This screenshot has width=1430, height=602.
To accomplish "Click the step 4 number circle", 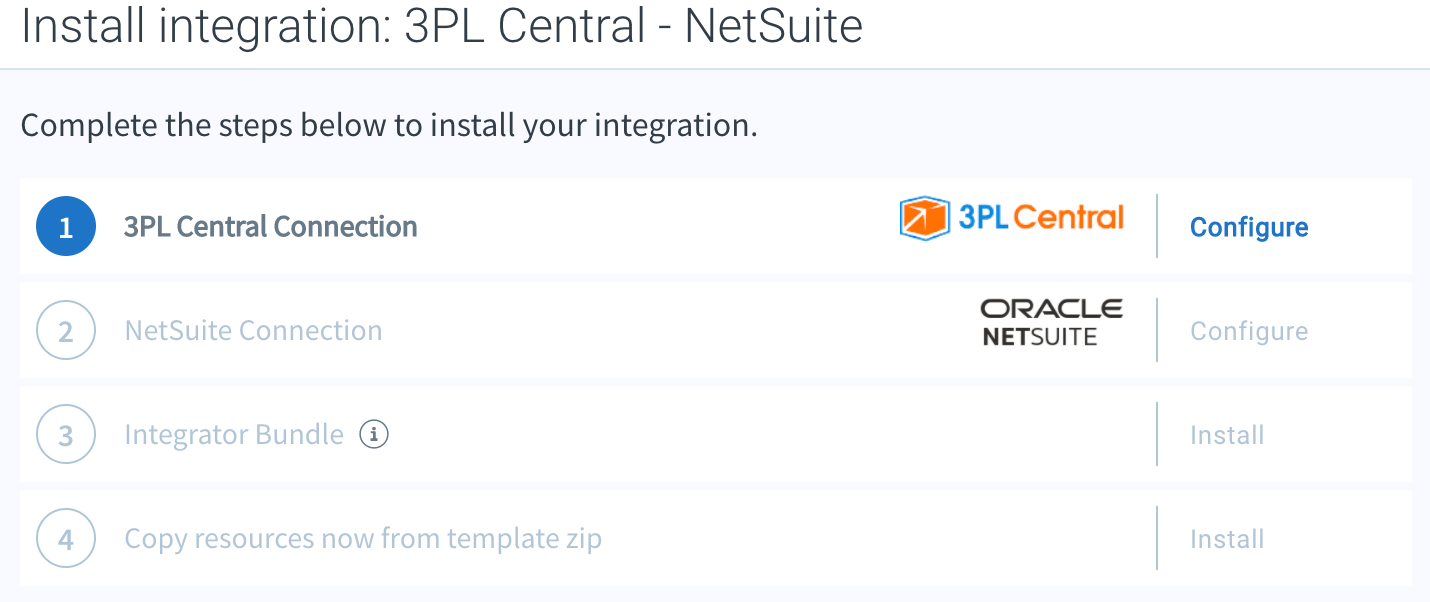I will (x=66, y=539).
